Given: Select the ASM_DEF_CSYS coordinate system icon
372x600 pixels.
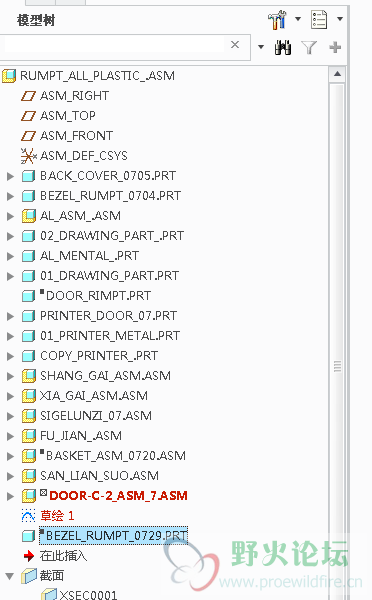Looking at the screenshot, I should (28, 156).
